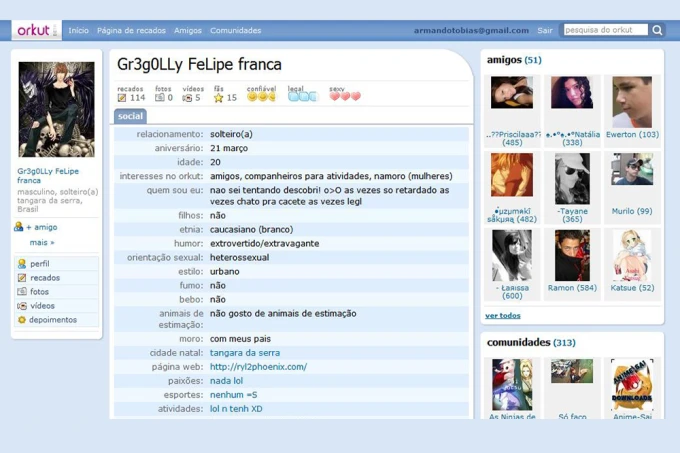Click the fotos camera icon in stats
The image size is (680, 453).
coord(159,98)
